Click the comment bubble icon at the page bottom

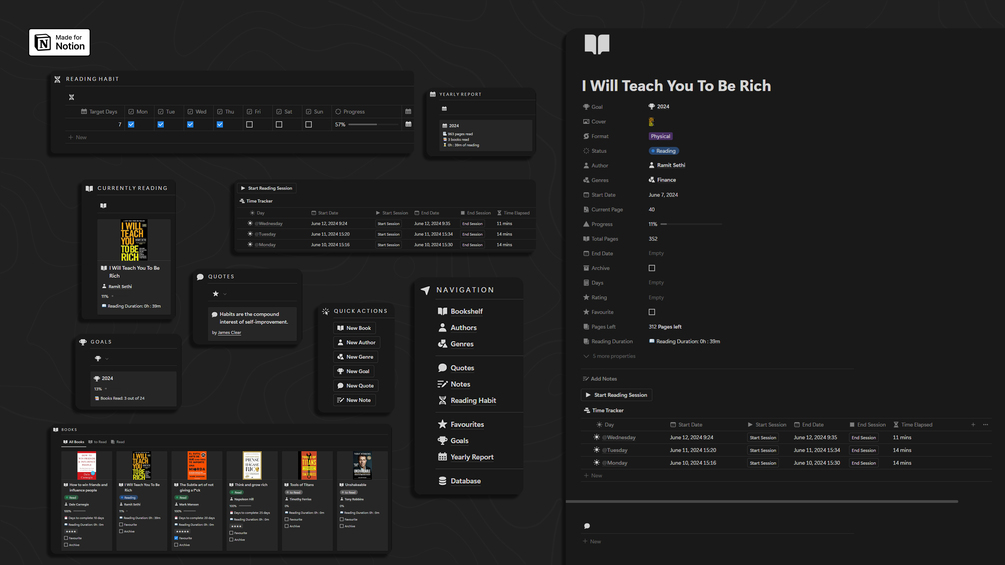point(586,526)
